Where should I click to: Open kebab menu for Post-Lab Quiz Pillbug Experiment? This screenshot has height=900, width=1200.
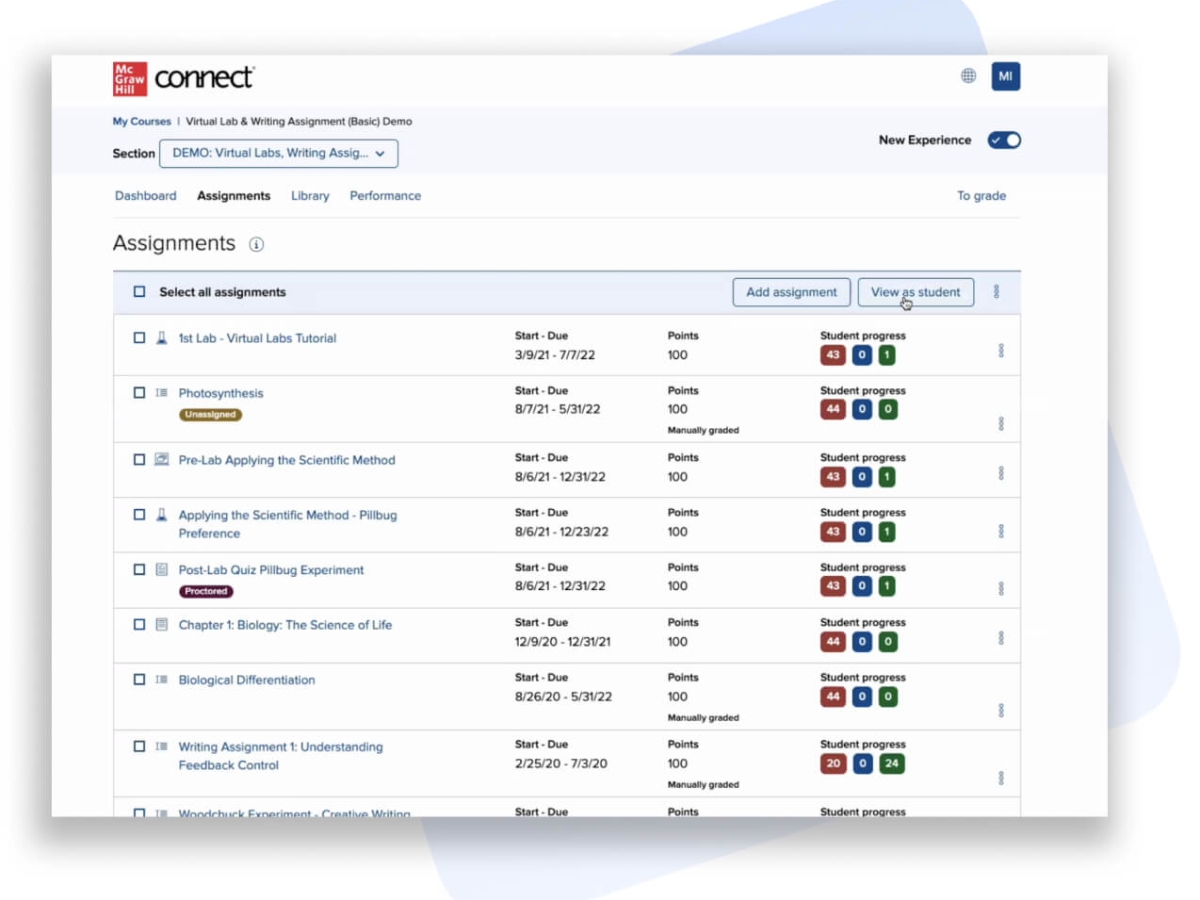point(1001,589)
